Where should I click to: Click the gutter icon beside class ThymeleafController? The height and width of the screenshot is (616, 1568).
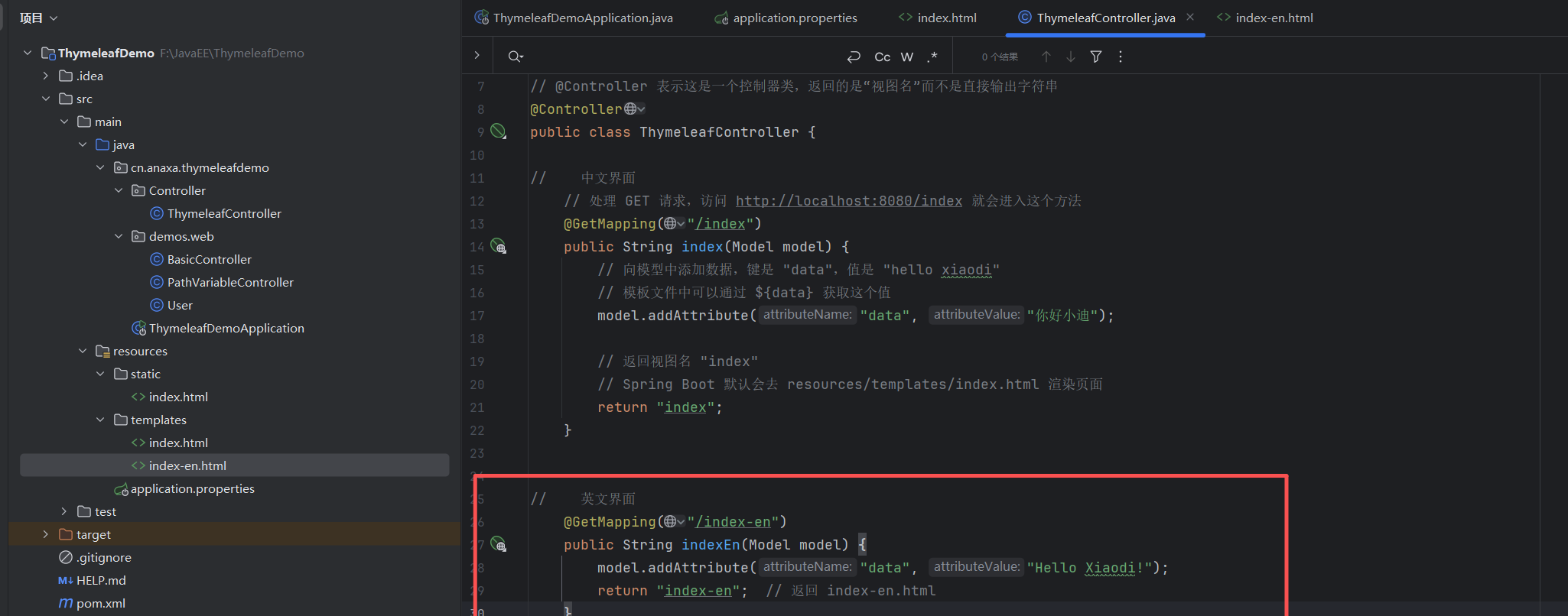tap(498, 131)
